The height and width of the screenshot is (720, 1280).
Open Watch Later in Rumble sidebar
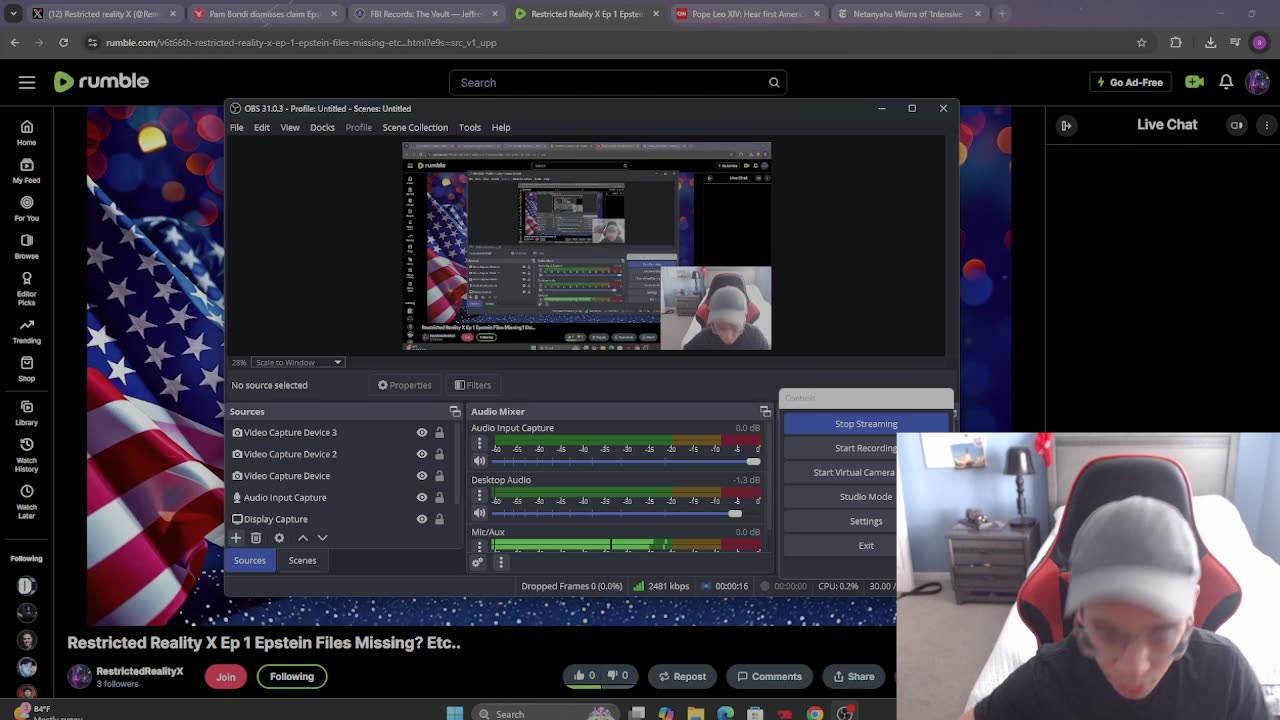(x=27, y=501)
